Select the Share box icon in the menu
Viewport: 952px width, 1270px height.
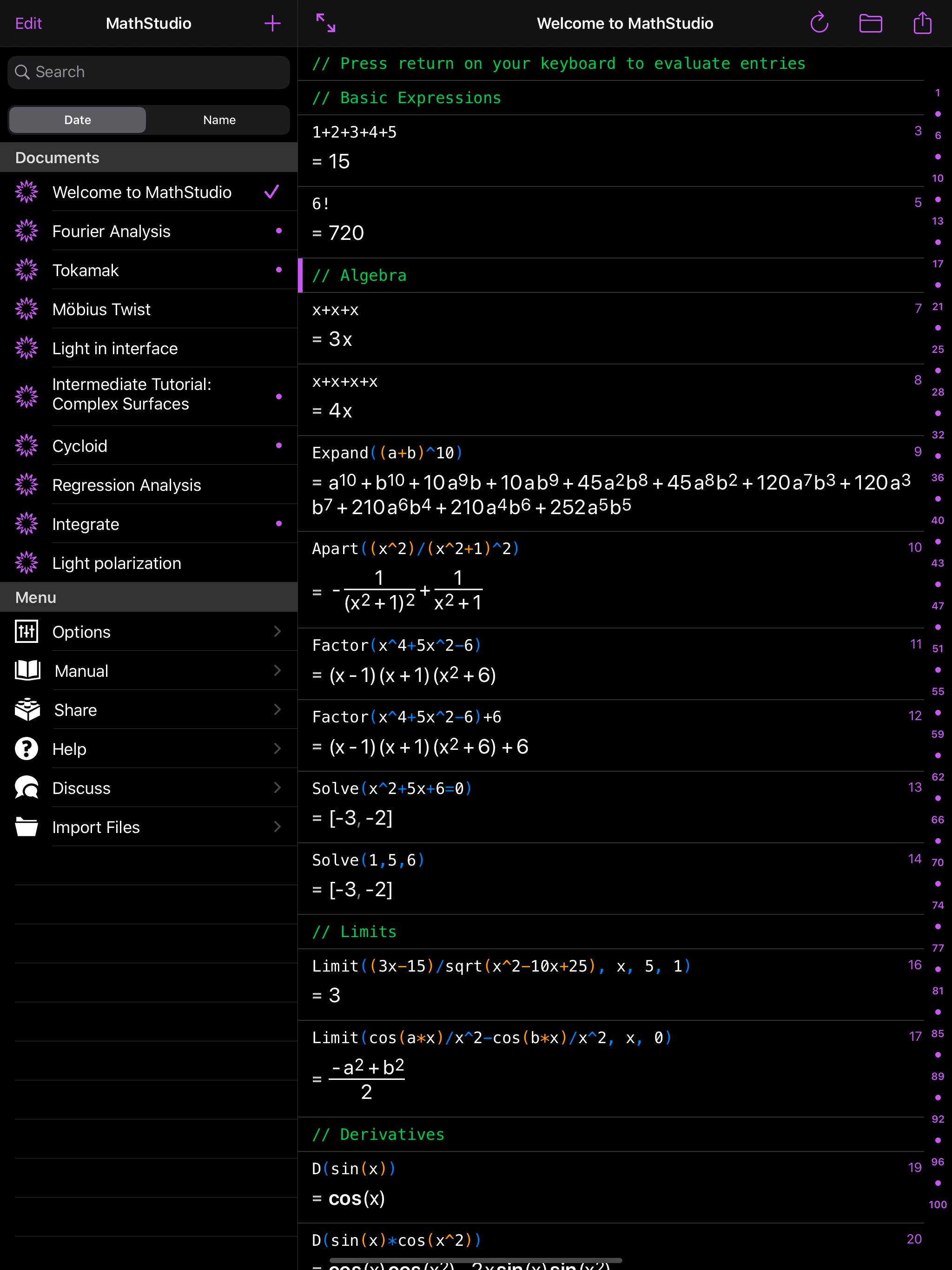click(27, 710)
